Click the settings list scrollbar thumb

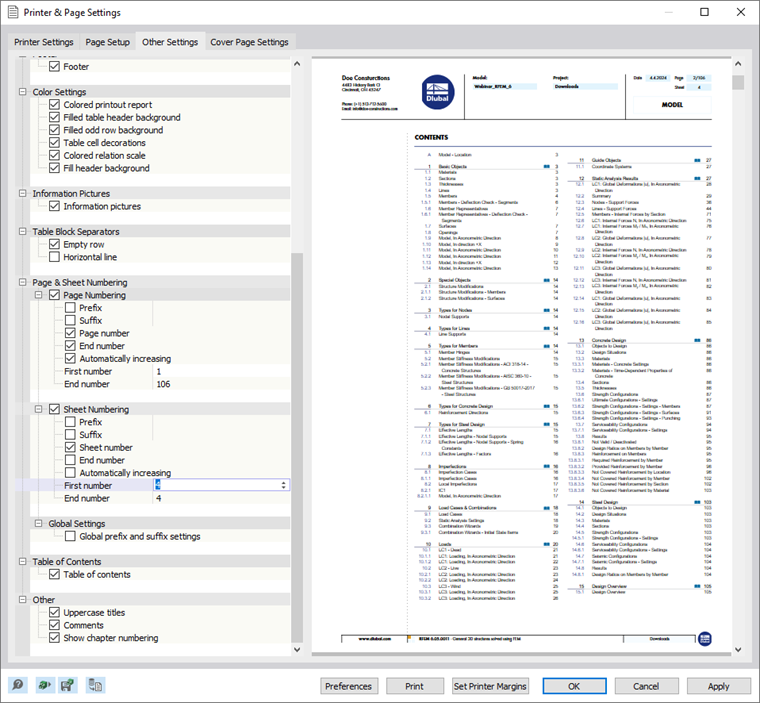pos(297,447)
